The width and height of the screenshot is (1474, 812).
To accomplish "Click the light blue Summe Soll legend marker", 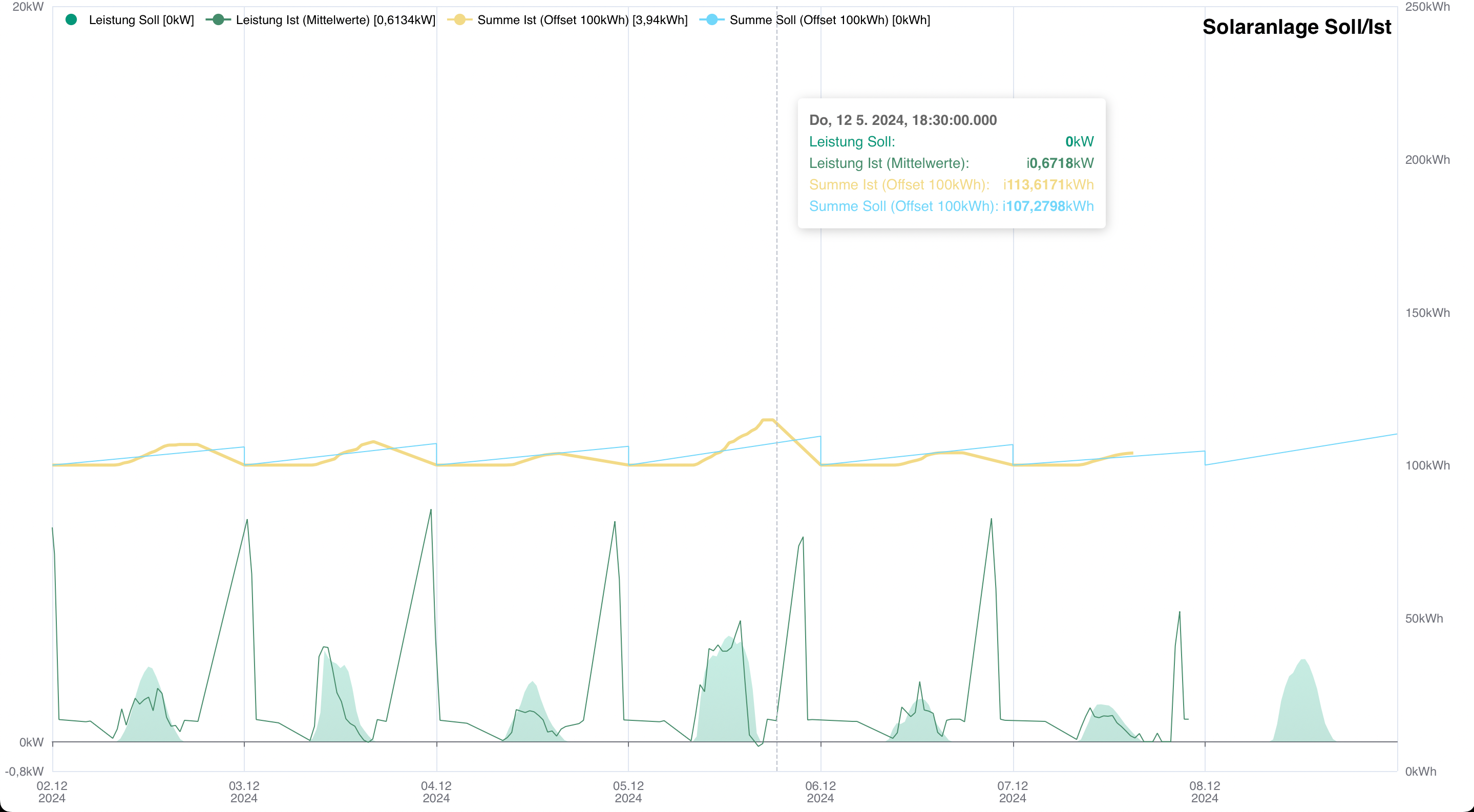I will coord(712,20).
